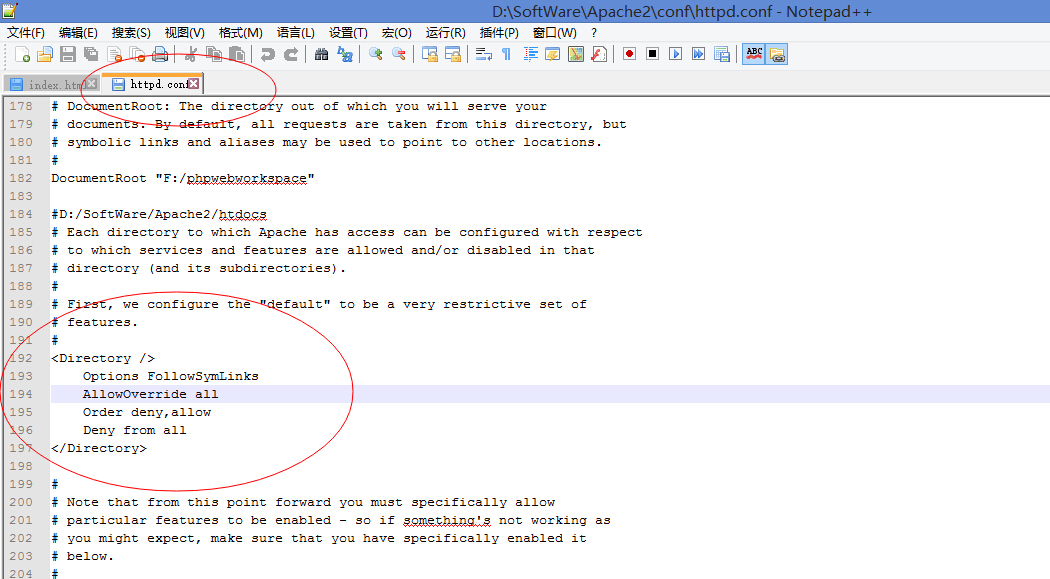Run macro multiple times icon
This screenshot has height=579, width=1050.
pyautogui.click(x=698, y=54)
